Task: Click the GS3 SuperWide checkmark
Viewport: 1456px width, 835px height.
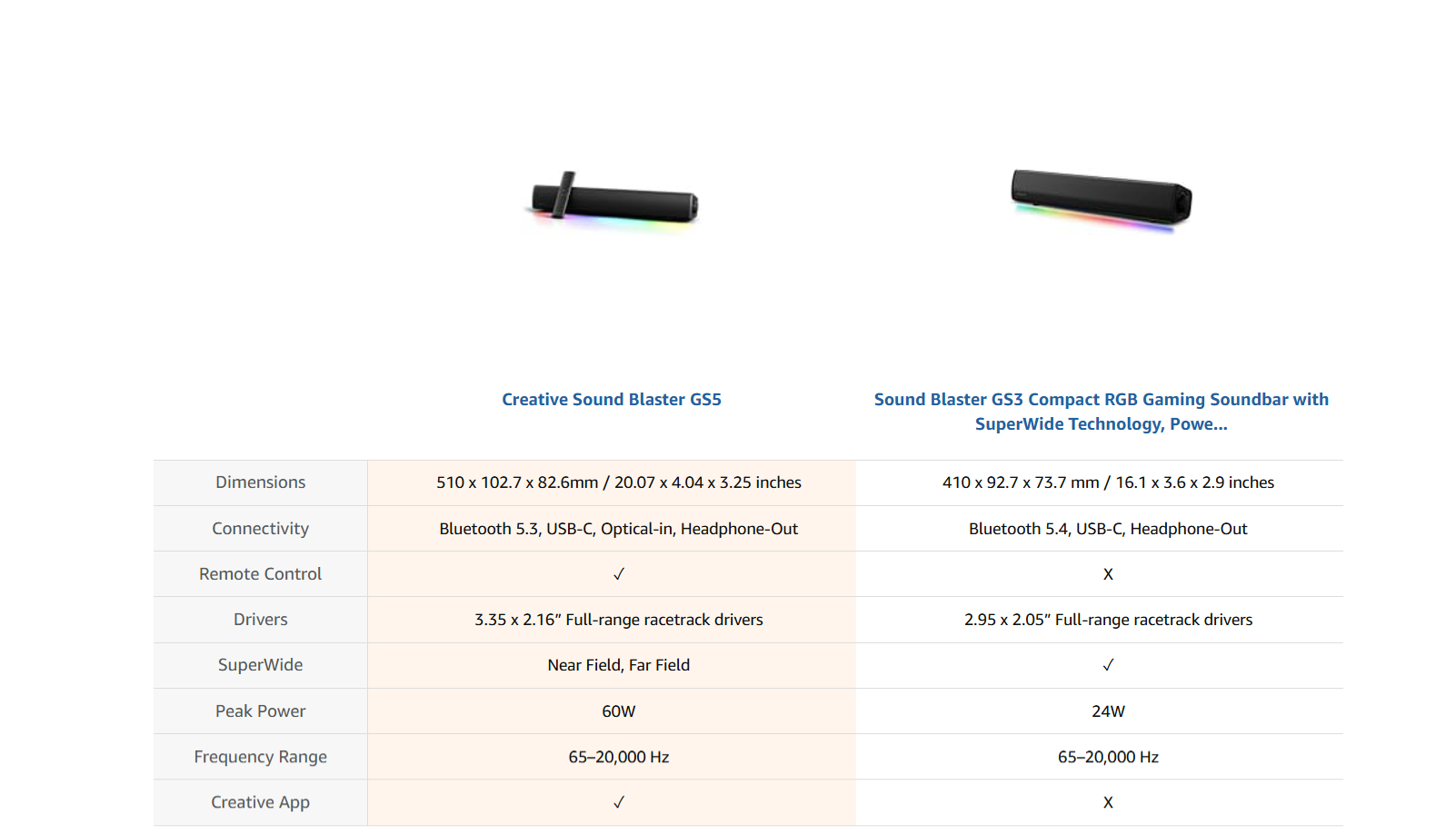Action: [1108, 665]
